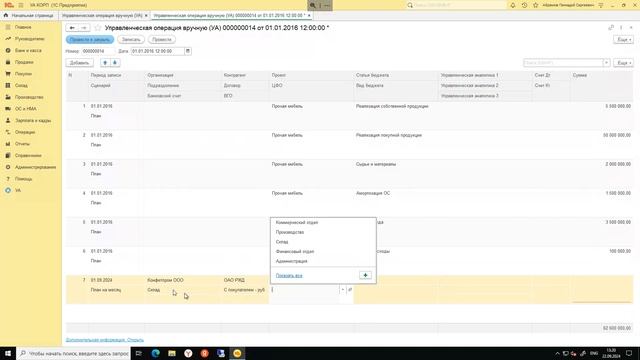Click the Показать все link
The height and width of the screenshot is (360, 640).
point(289,276)
